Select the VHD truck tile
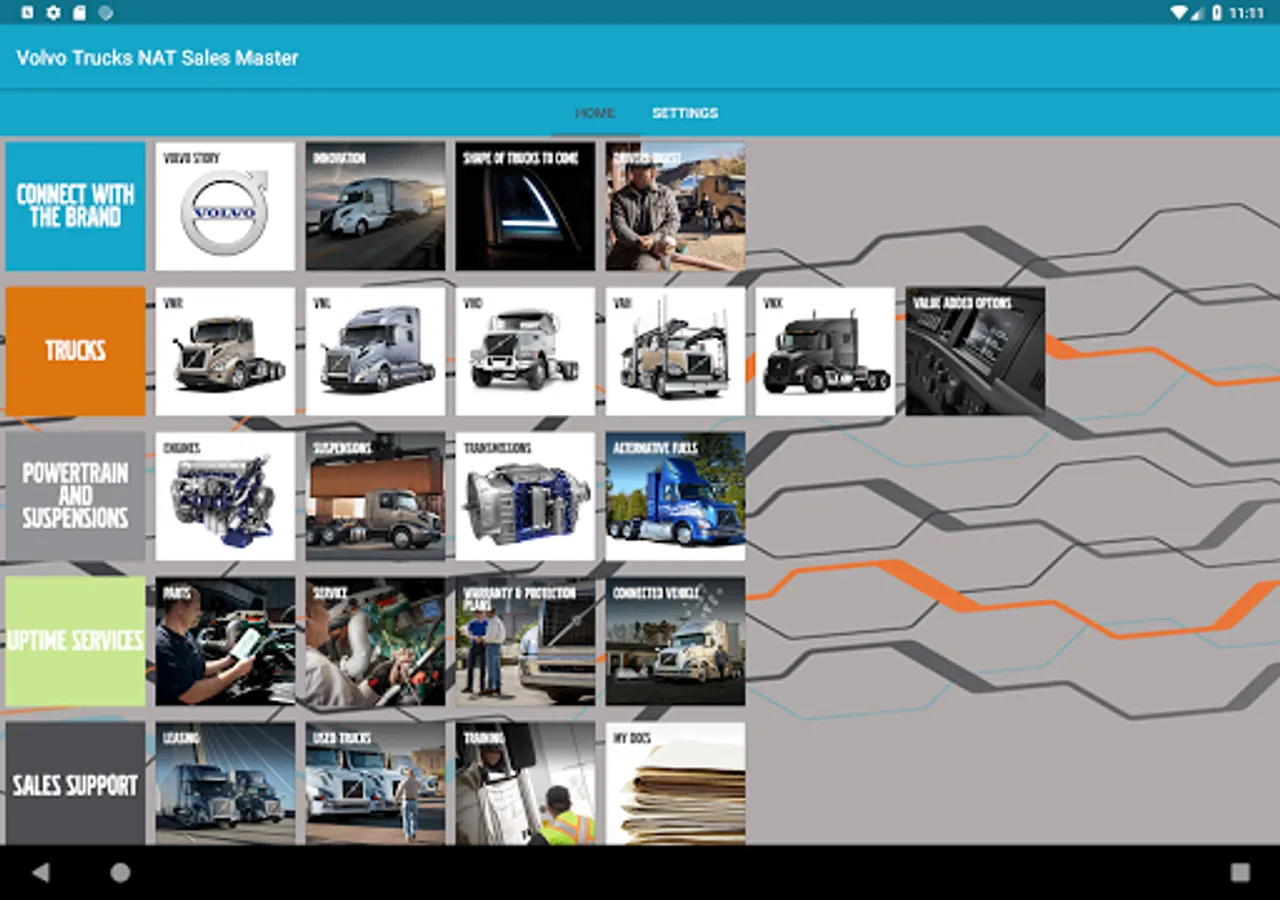 [525, 351]
